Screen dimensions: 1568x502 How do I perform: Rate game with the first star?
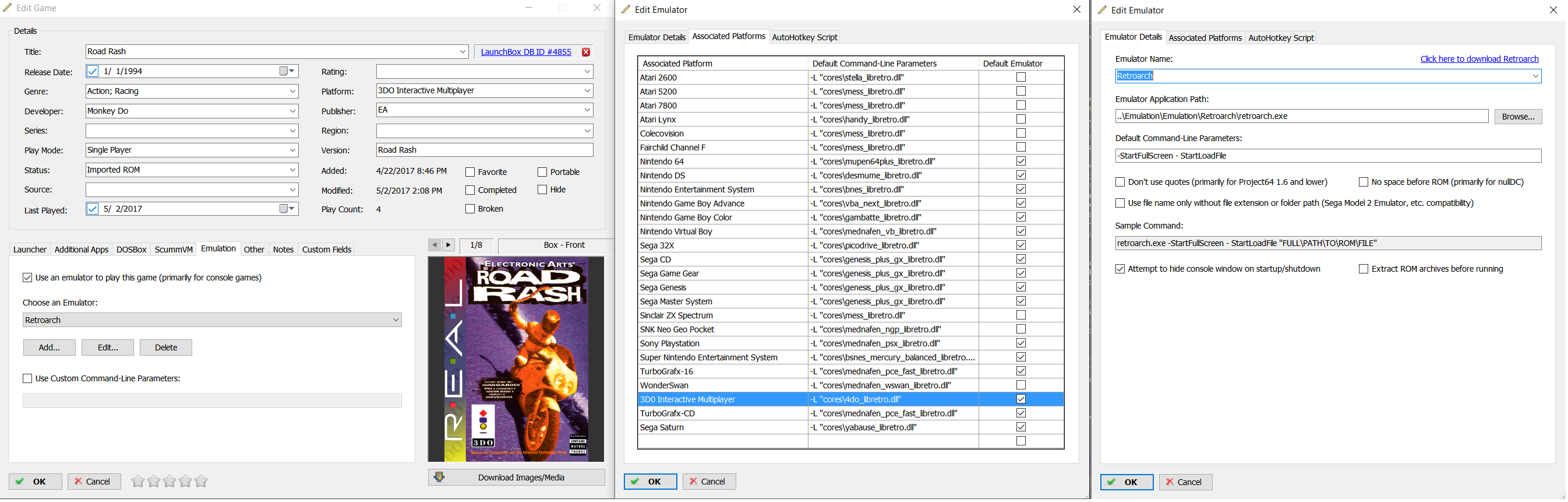point(138,482)
